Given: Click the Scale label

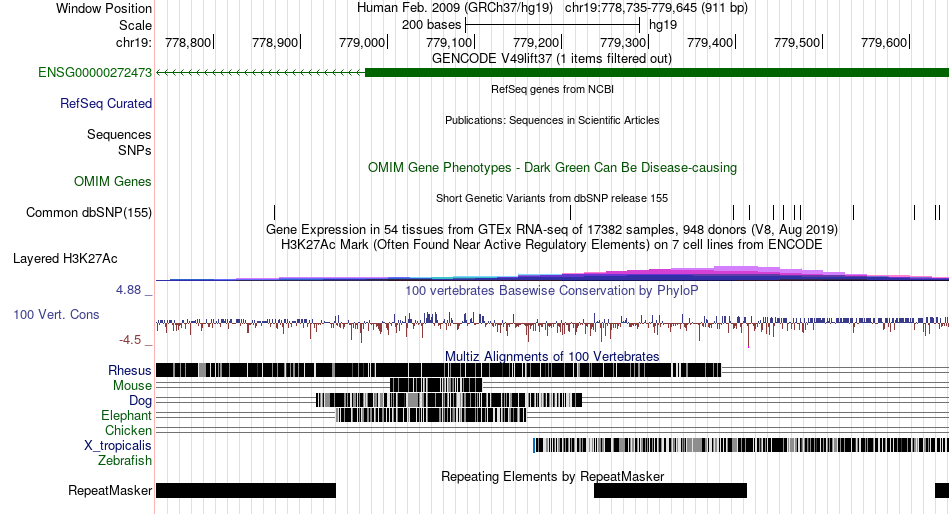Looking at the screenshot, I should point(135,25).
